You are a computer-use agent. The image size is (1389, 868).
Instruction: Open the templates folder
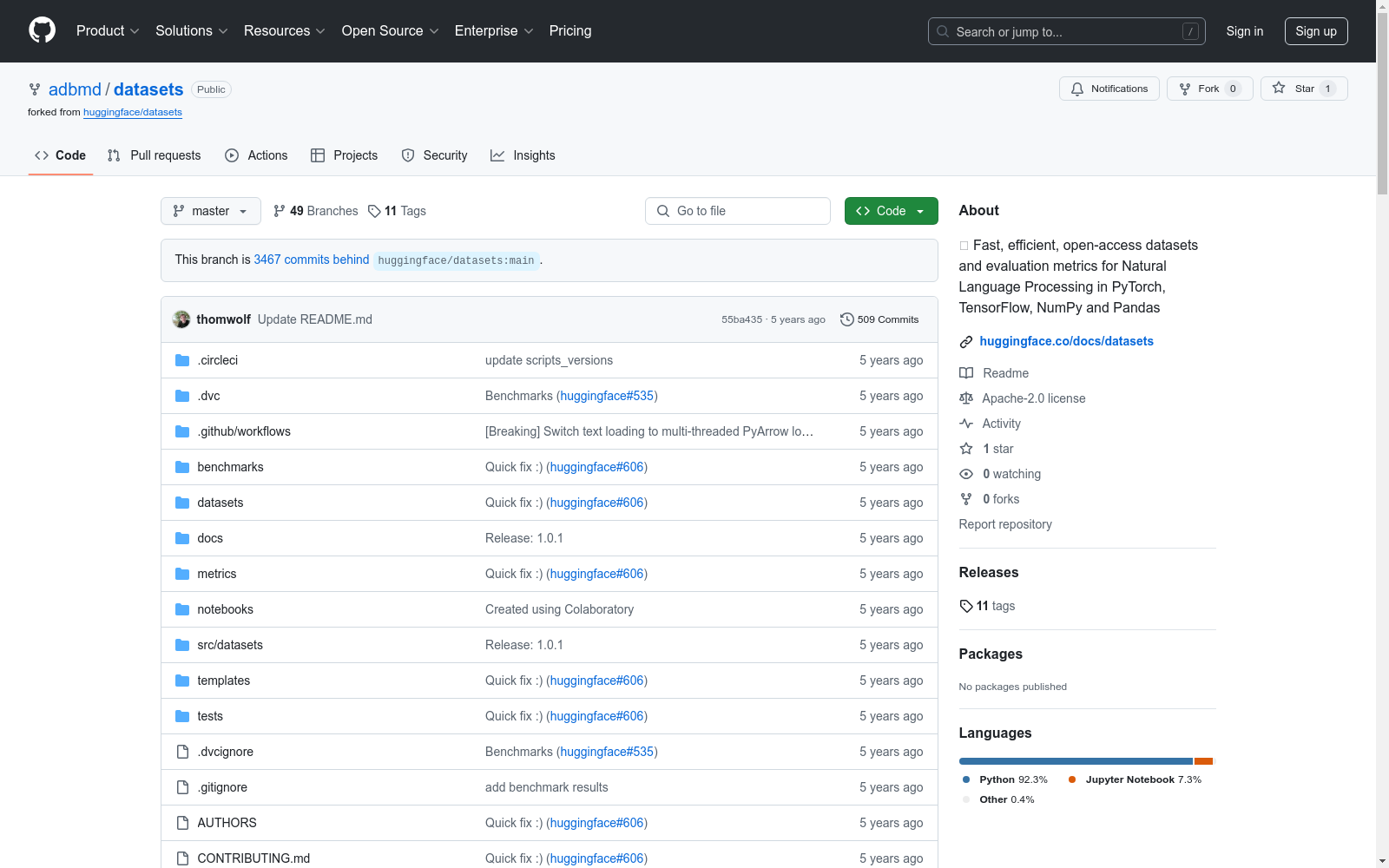224,681
